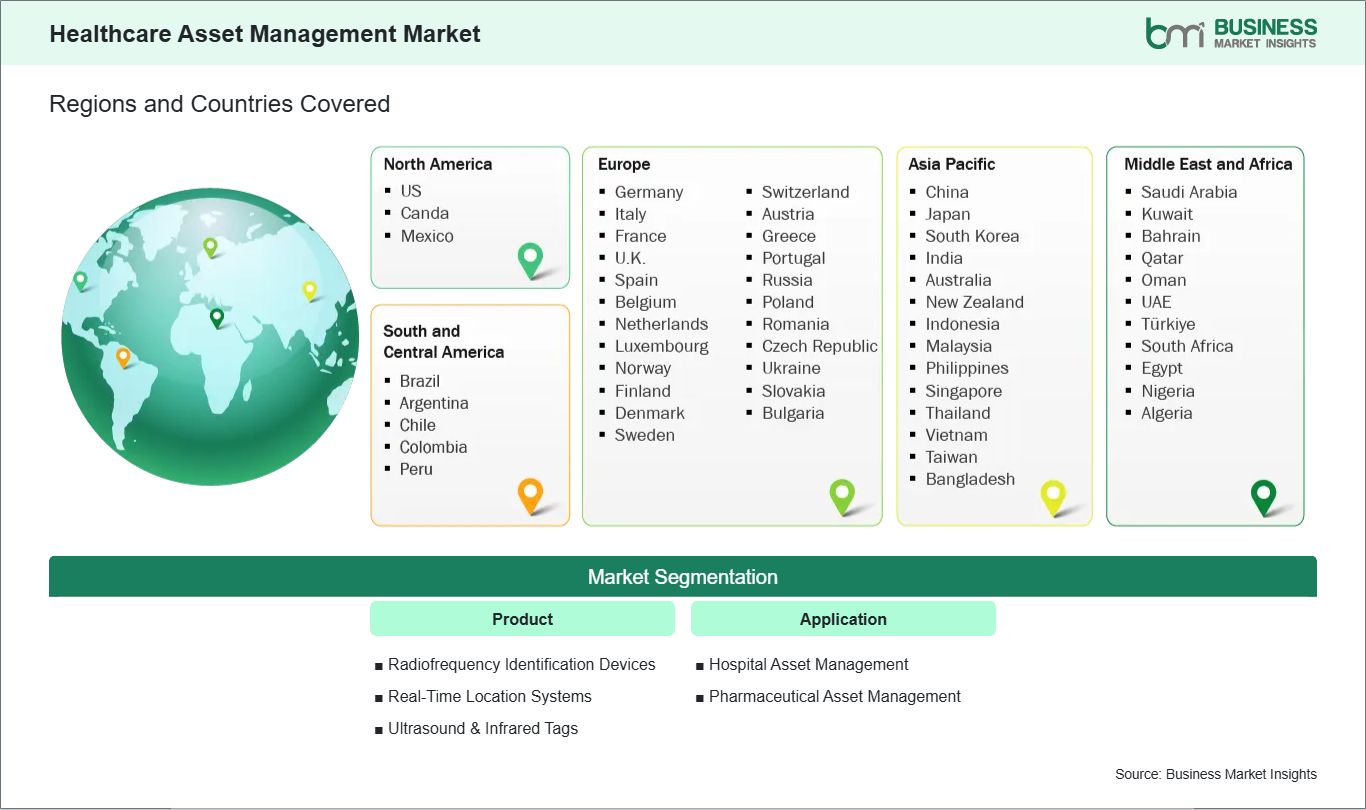Click the green pin at the globe's left edge
The image size is (1366, 810).
(x=80, y=280)
